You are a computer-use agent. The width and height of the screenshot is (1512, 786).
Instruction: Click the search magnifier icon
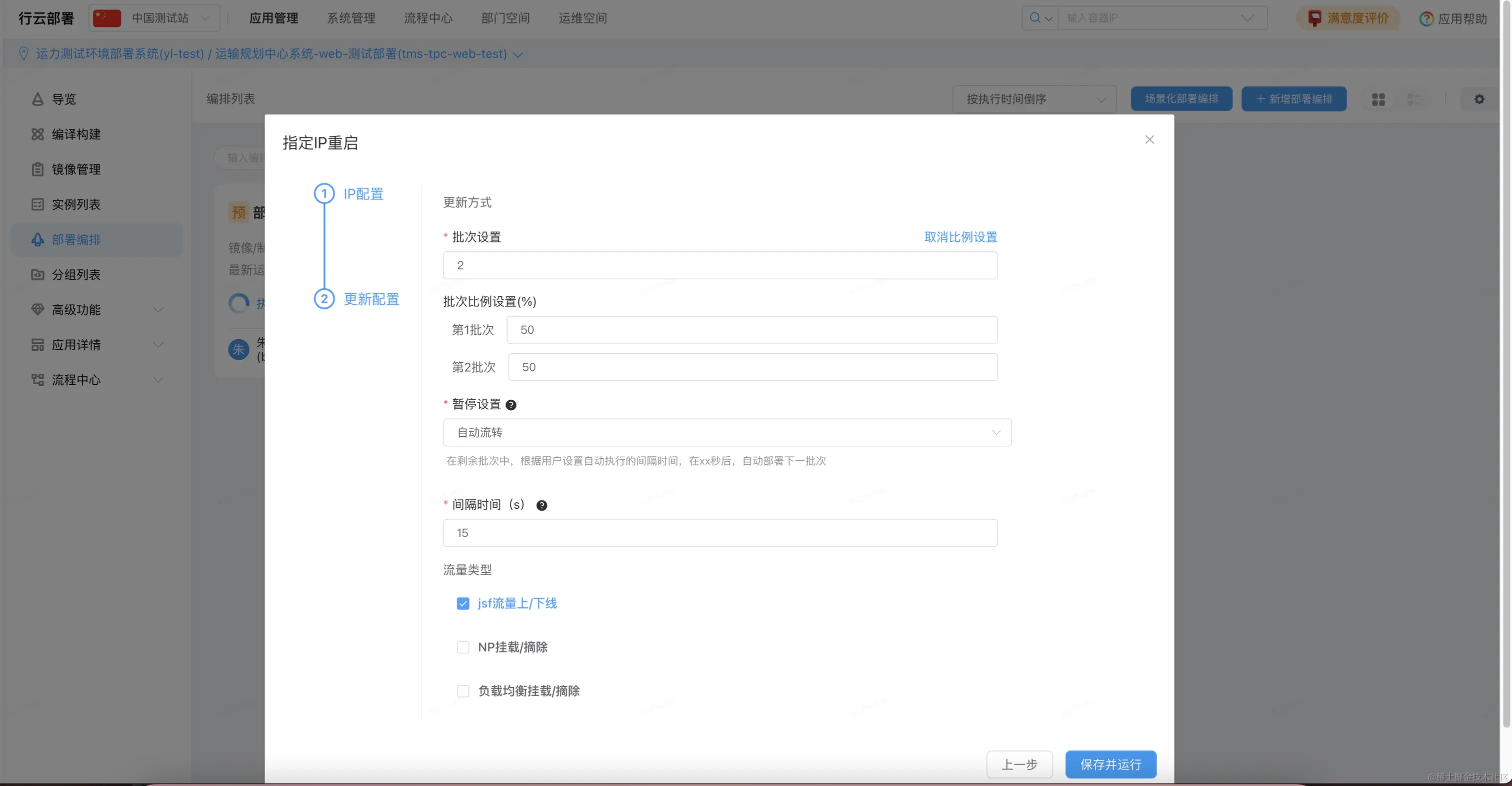point(1035,18)
